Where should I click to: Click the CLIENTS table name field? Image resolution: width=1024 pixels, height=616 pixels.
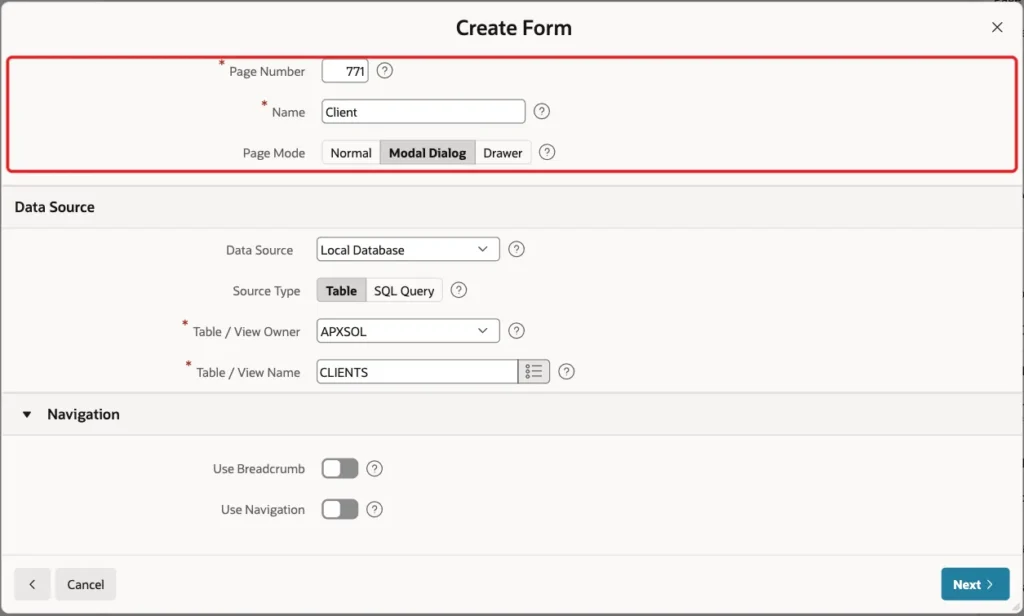click(417, 372)
